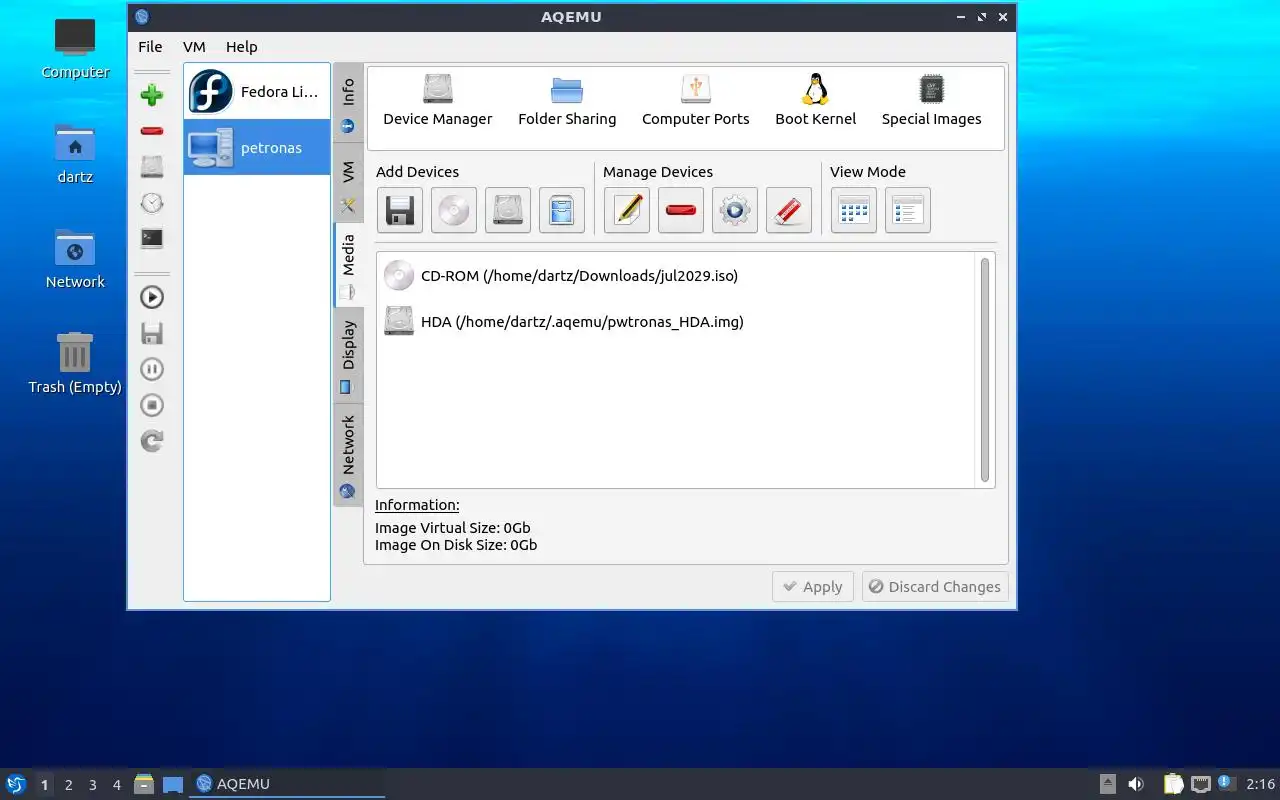Click the red minus Remove device icon
This screenshot has height=800, width=1280.
[681, 210]
